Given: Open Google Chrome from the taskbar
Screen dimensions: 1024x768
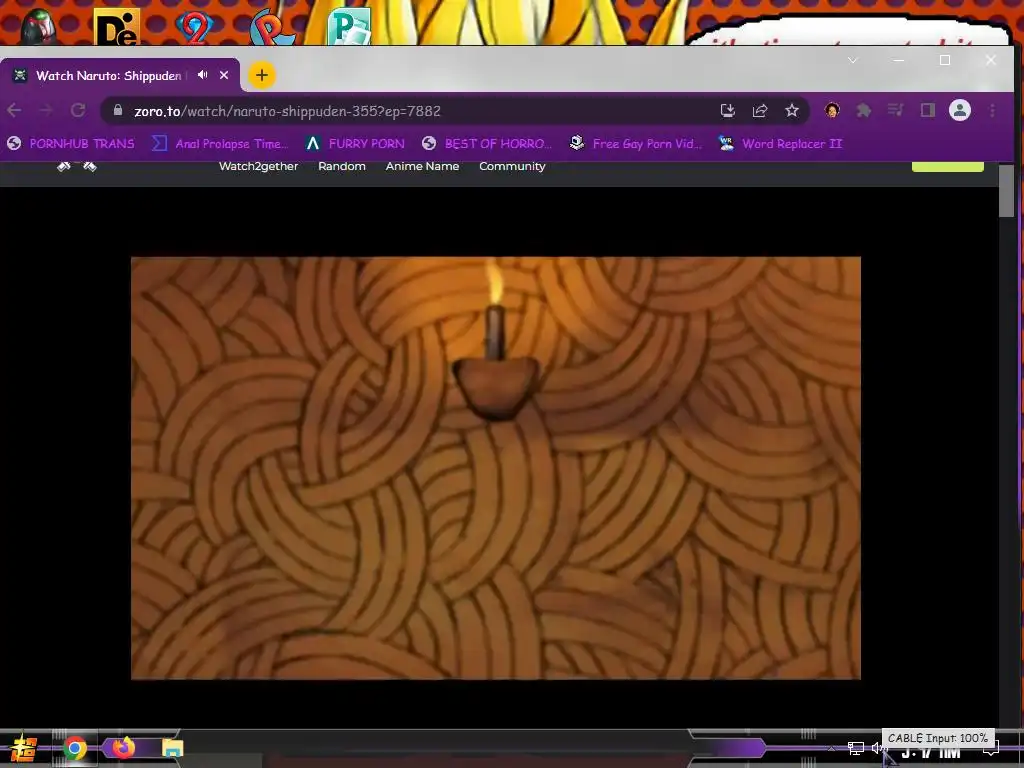Looking at the screenshot, I should pyautogui.click(x=75, y=748).
